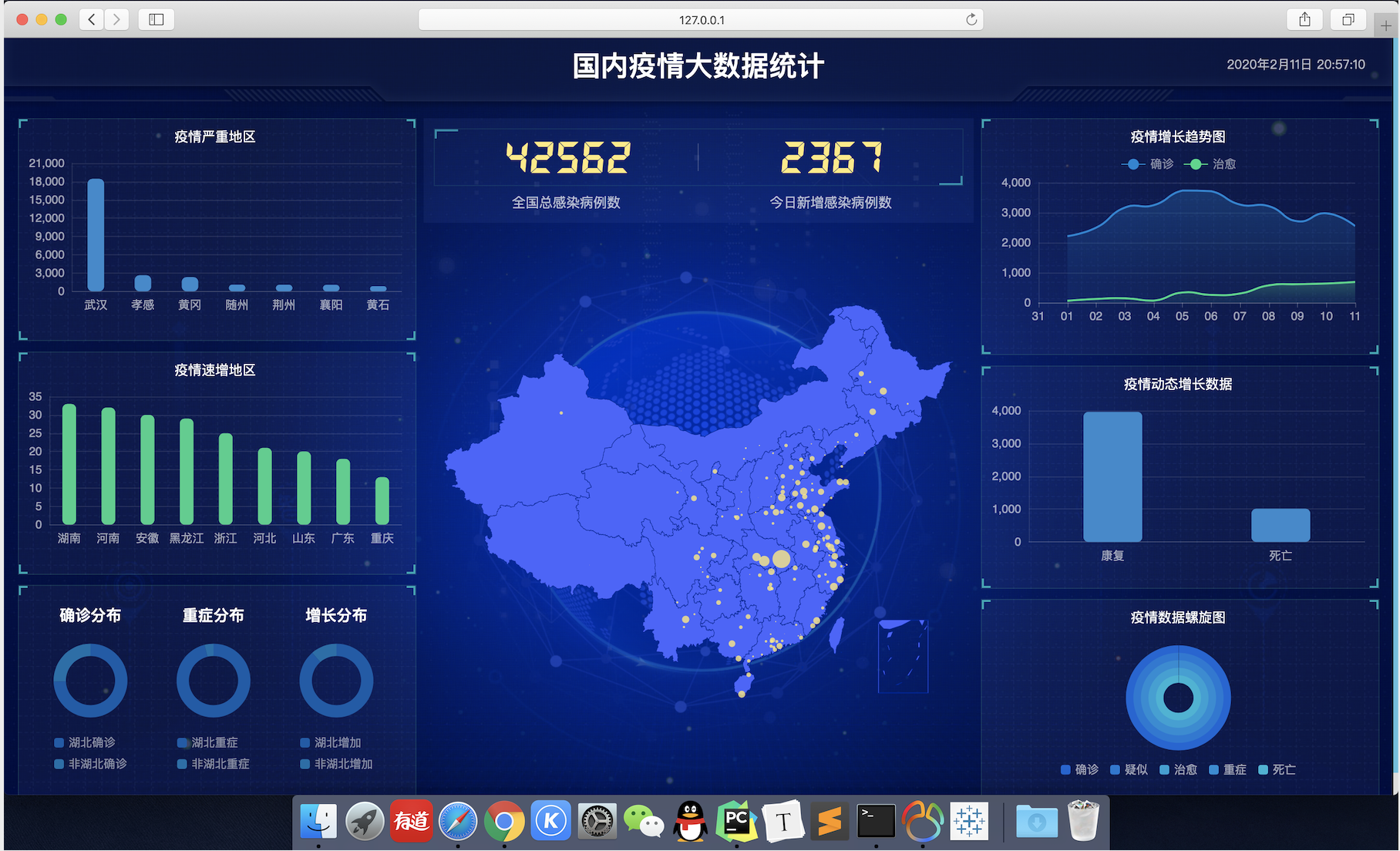1400x851 pixels.
Task: Open PyCharm from the dock
Action: pyautogui.click(x=738, y=821)
